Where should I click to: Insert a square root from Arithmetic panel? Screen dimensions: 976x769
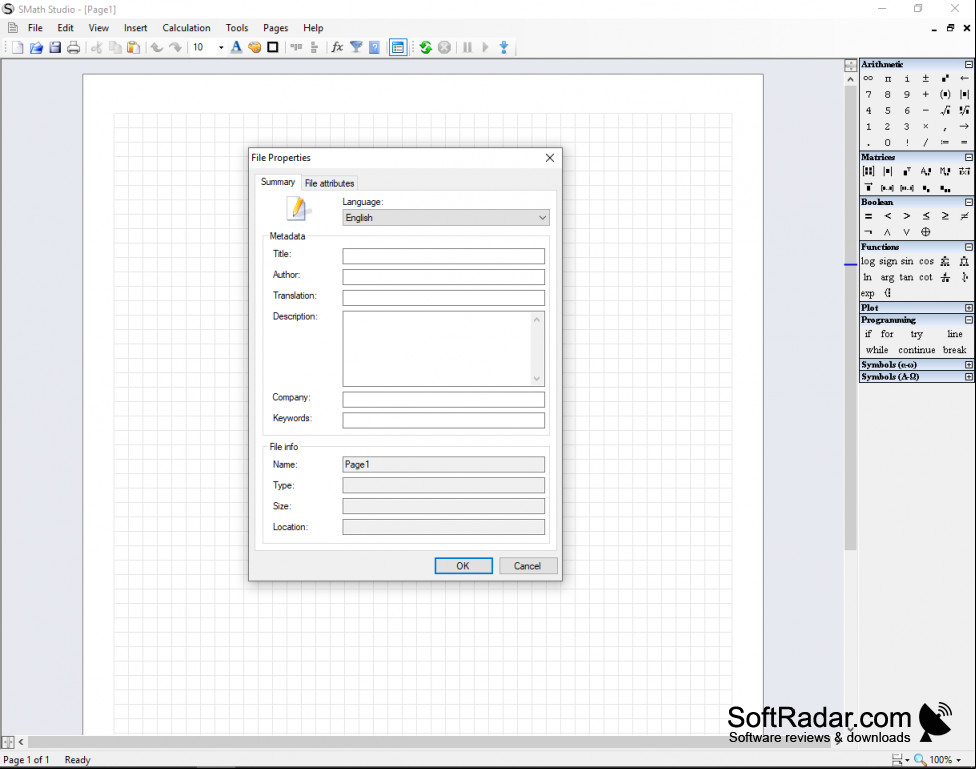click(x=945, y=111)
